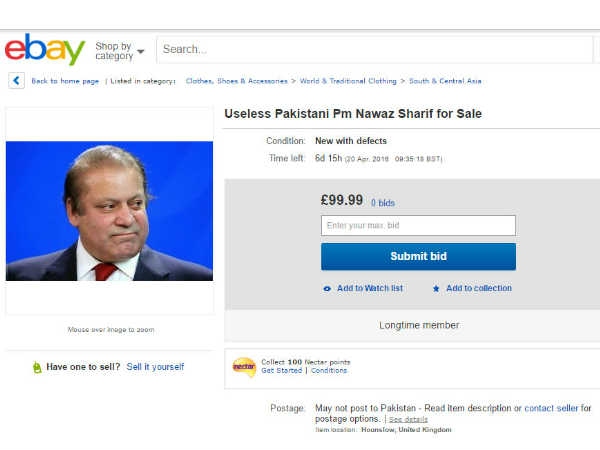The image size is (600, 450).
Task: Click the contact seller link
Action: (551, 408)
